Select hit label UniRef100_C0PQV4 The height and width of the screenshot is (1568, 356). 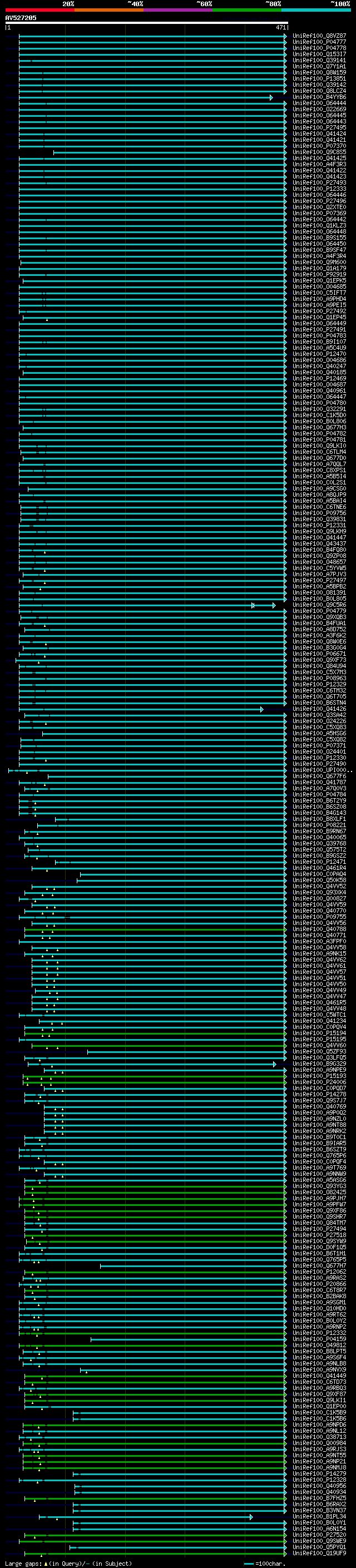point(319,1027)
